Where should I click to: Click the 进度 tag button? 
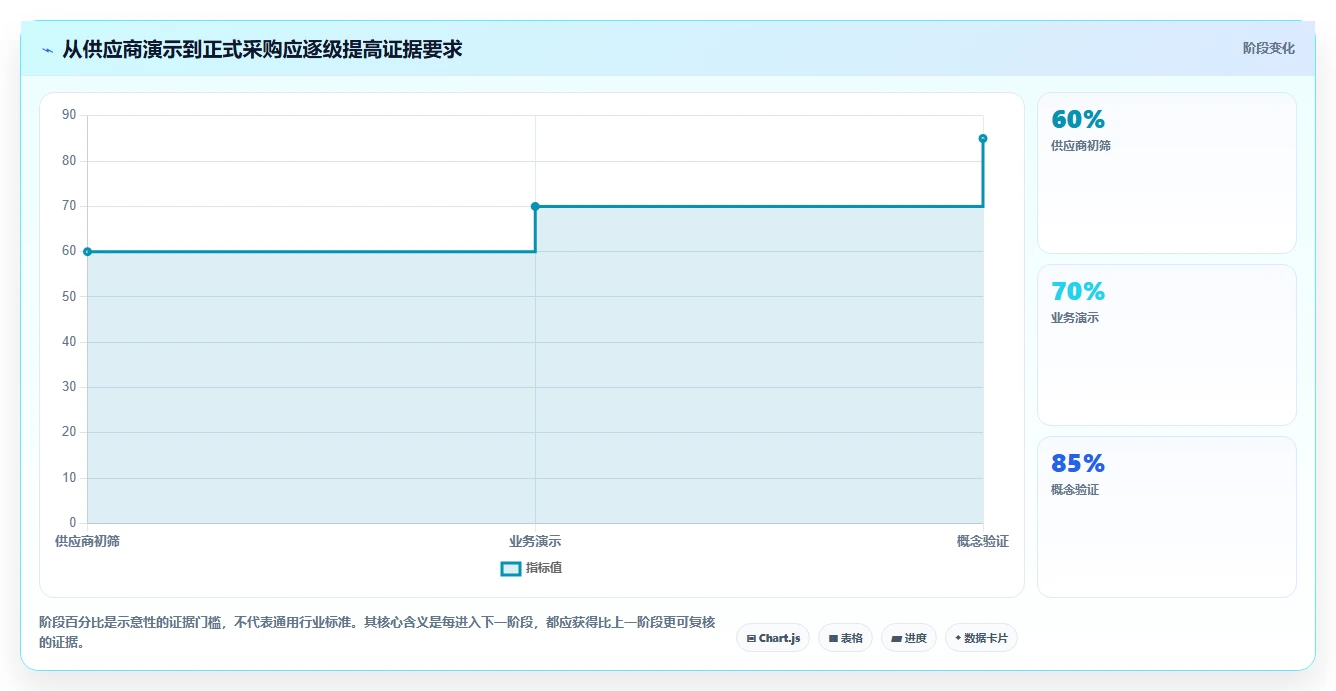908,638
